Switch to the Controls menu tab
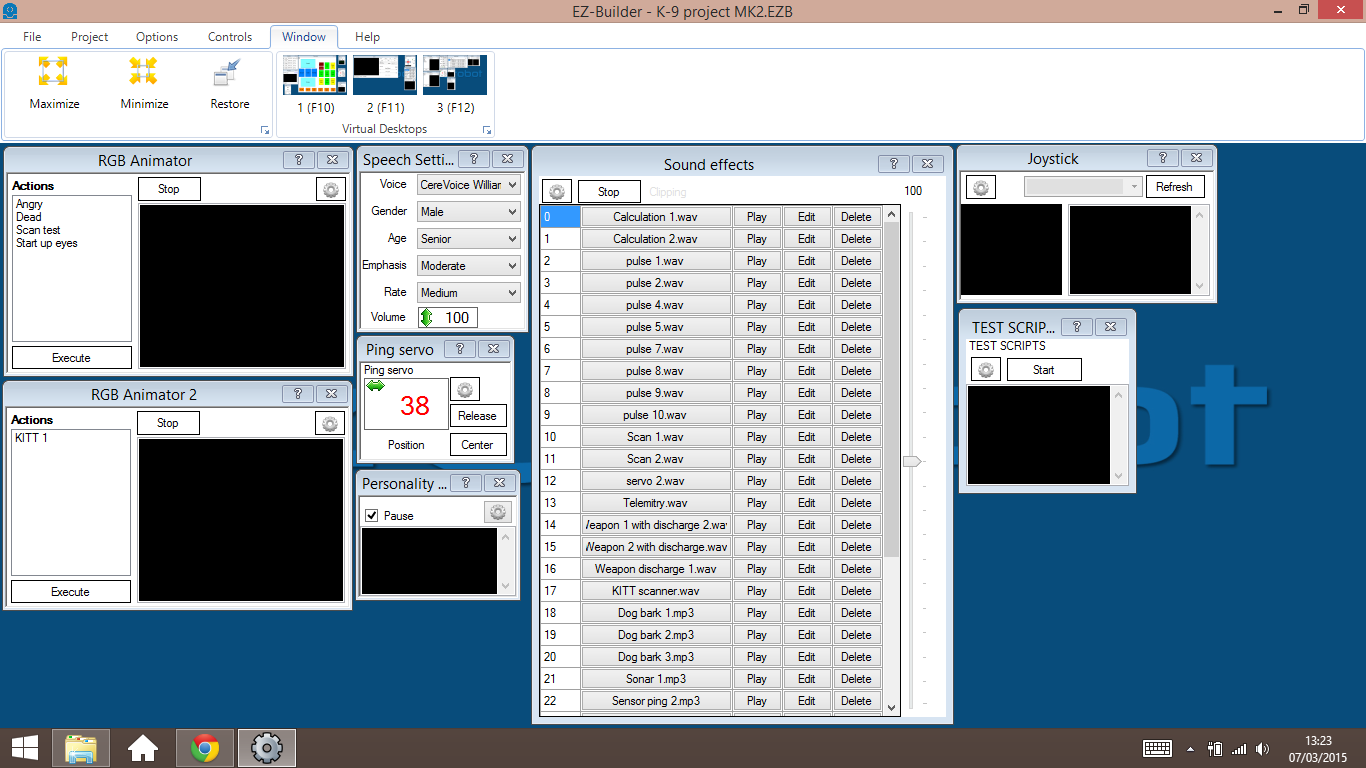 coord(229,36)
